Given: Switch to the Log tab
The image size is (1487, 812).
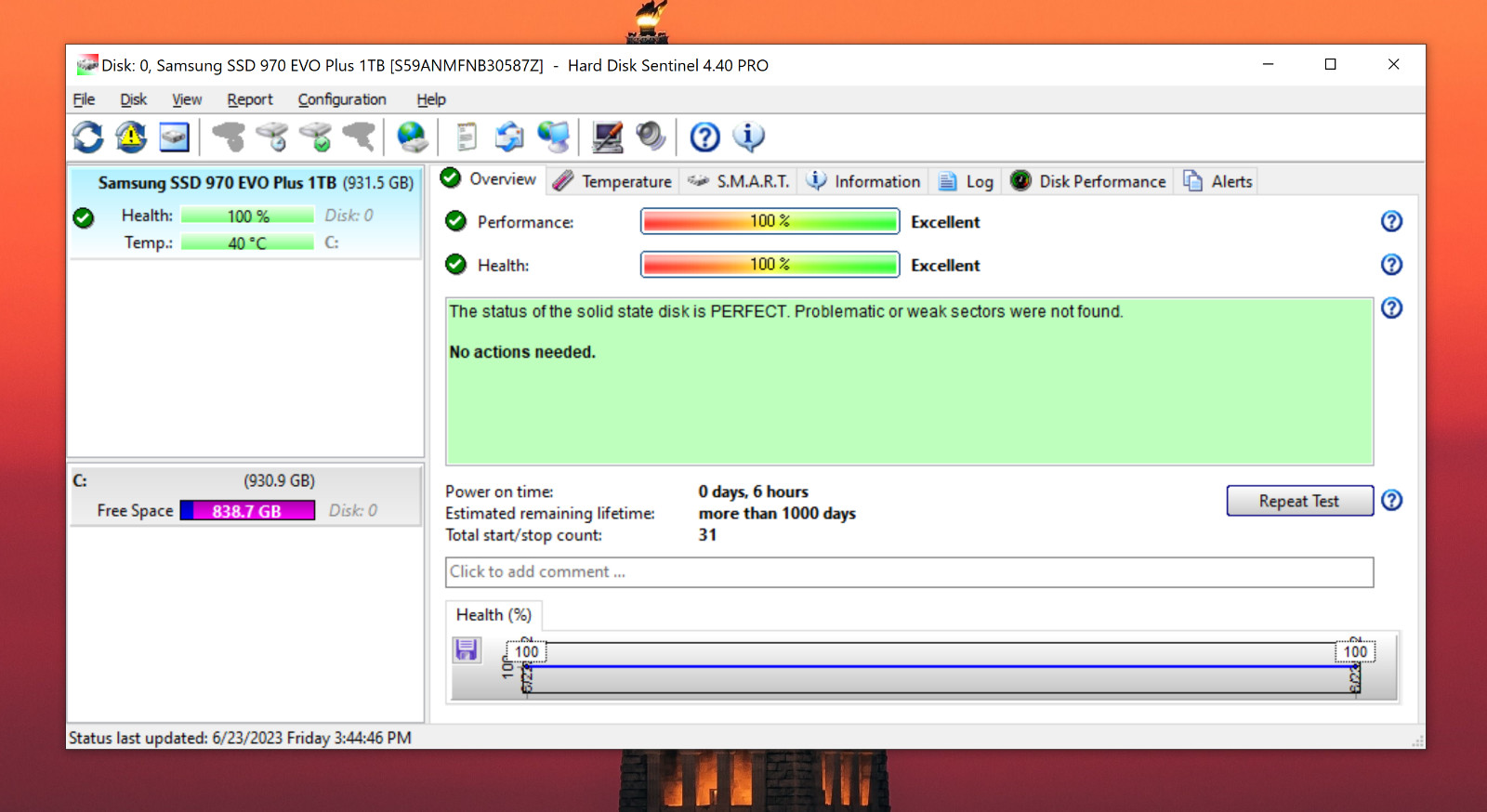Looking at the screenshot, I should (x=967, y=181).
